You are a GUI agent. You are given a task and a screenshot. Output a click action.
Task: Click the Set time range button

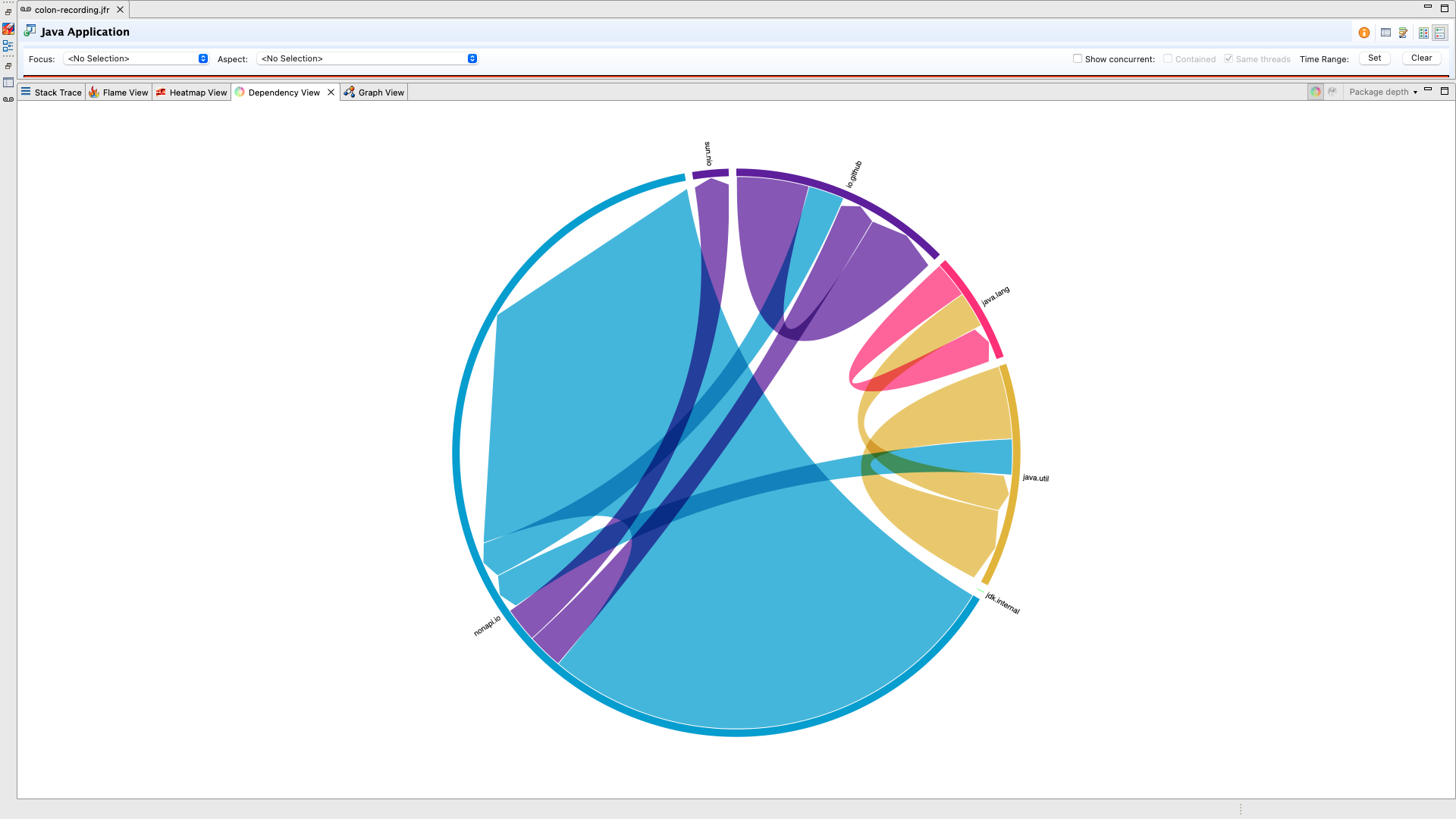click(x=1374, y=58)
